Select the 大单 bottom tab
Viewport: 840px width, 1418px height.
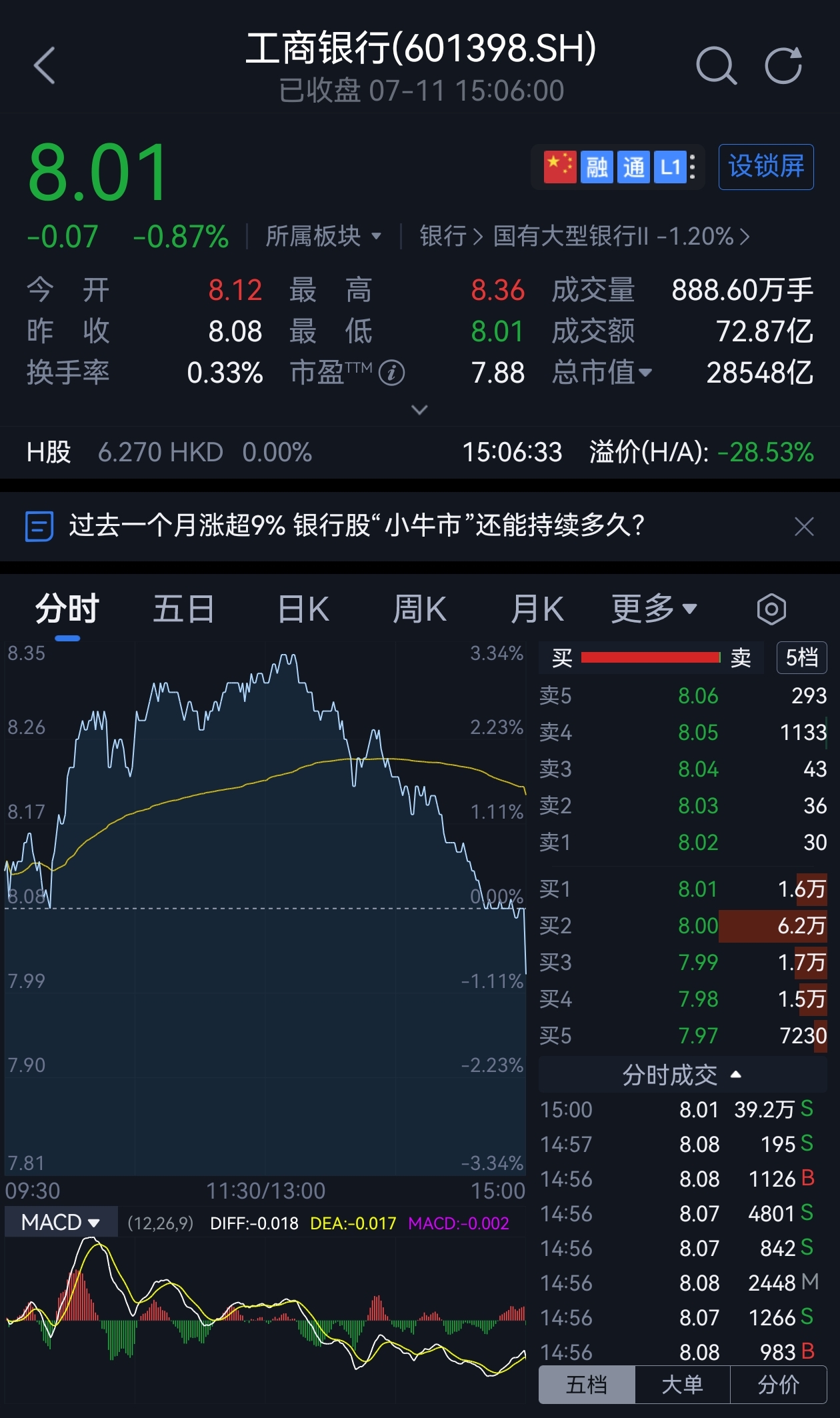coord(683,1385)
